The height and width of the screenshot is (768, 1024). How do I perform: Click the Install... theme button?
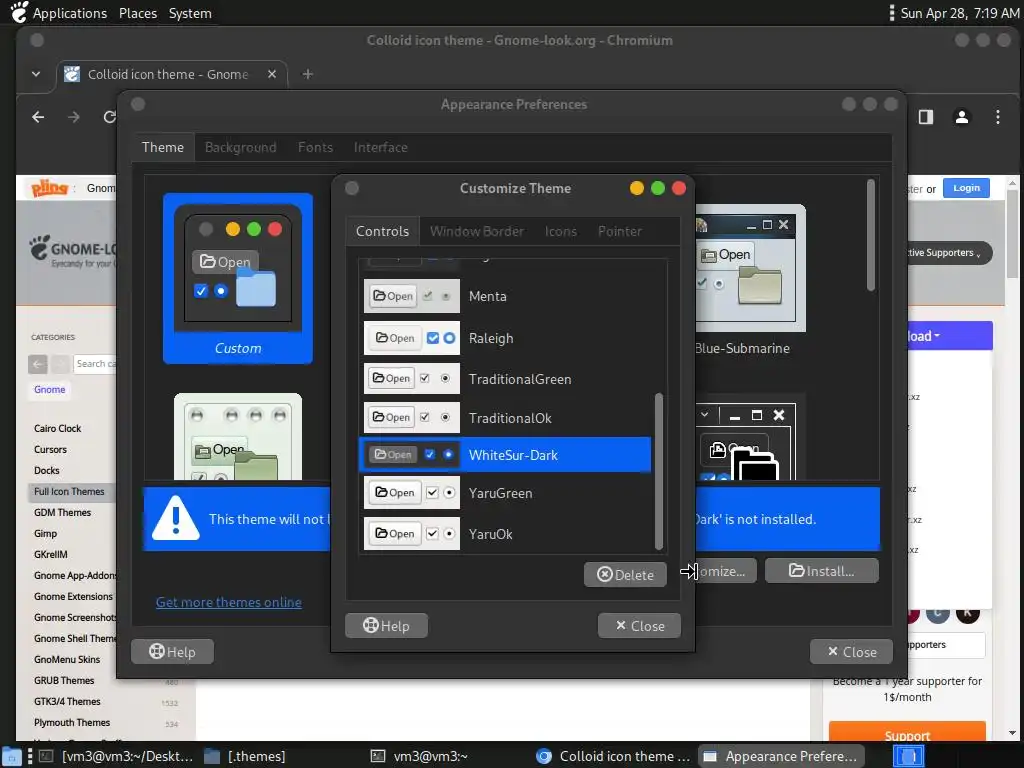[822, 571]
